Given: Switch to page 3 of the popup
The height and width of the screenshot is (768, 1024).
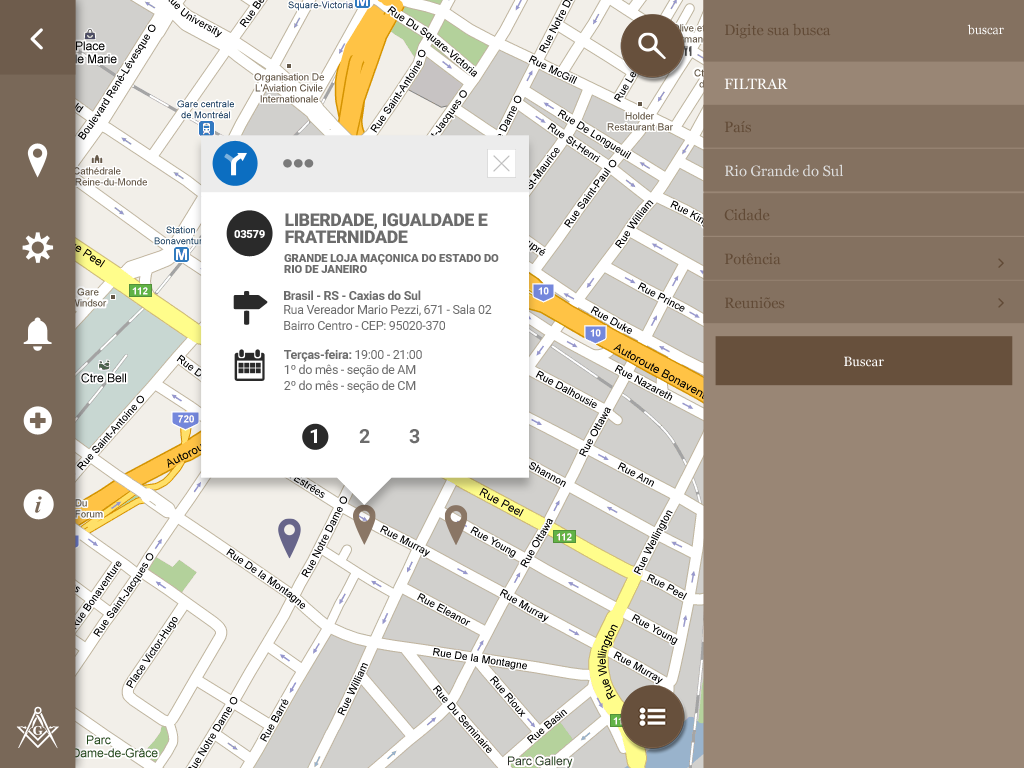Looking at the screenshot, I should pyautogui.click(x=414, y=436).
